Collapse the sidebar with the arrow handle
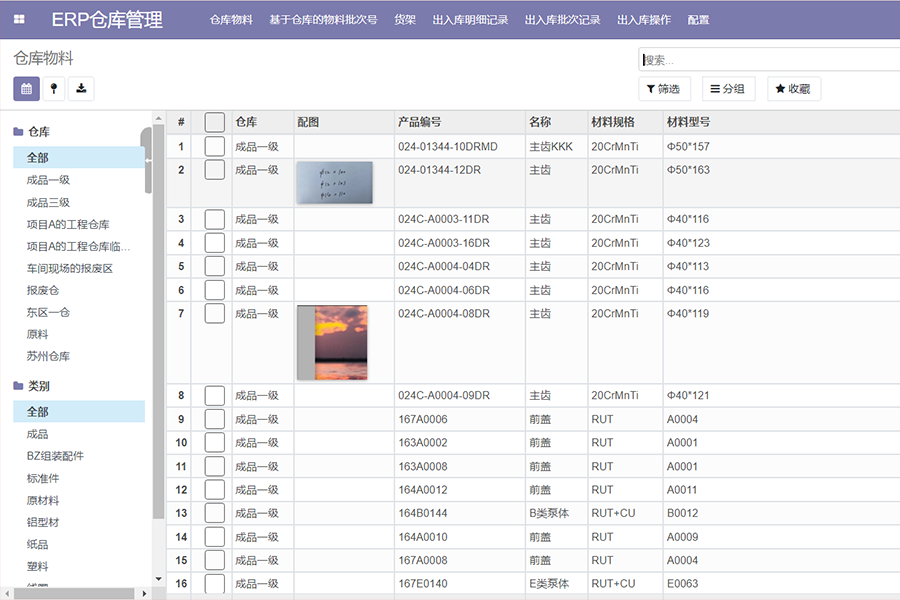900x600 pixels. click(x=149, y=160)
